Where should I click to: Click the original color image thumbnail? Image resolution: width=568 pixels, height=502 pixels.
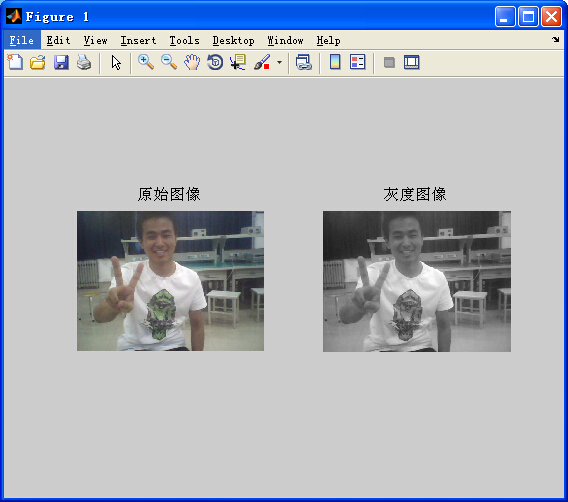click(x=170, y=281)
